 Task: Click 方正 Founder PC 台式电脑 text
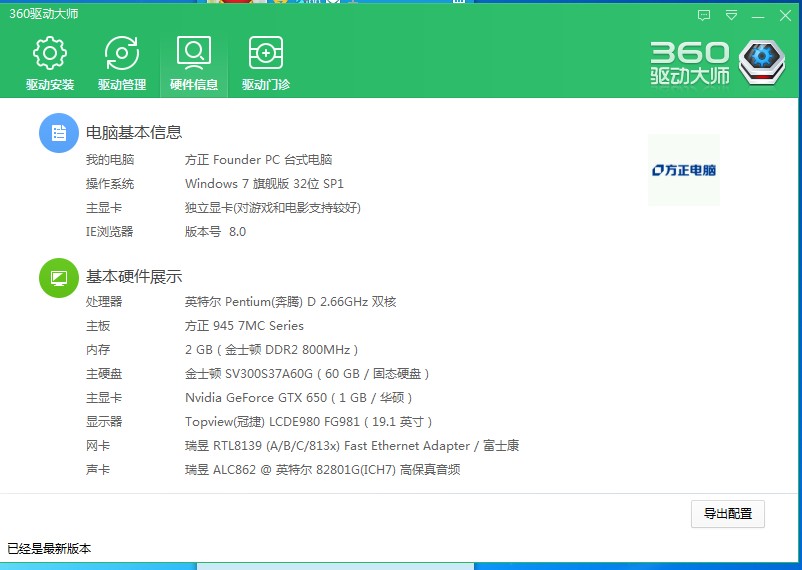(258, 160)
